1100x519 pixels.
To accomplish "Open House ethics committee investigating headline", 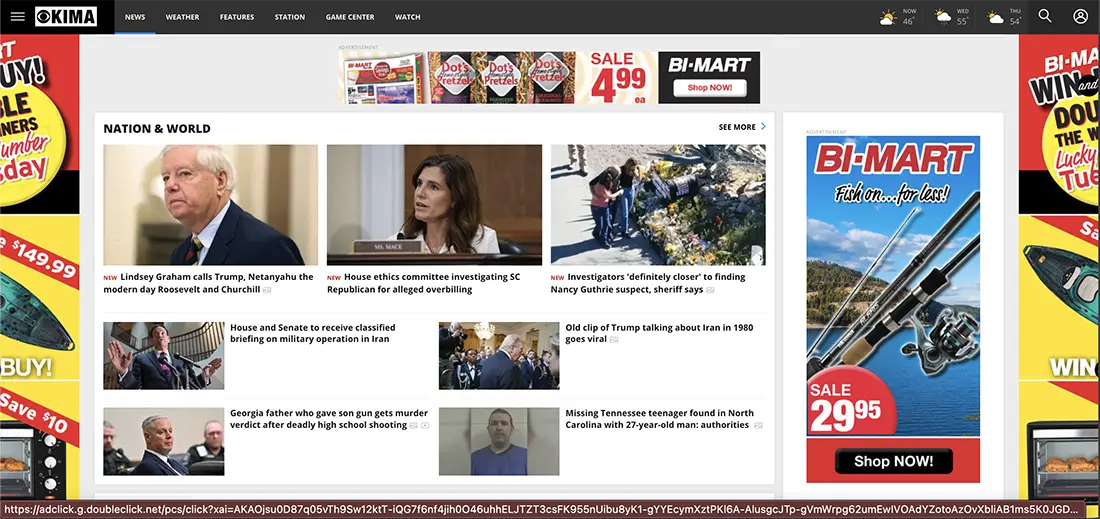I will pyautogui.click(x=424, y=283).
